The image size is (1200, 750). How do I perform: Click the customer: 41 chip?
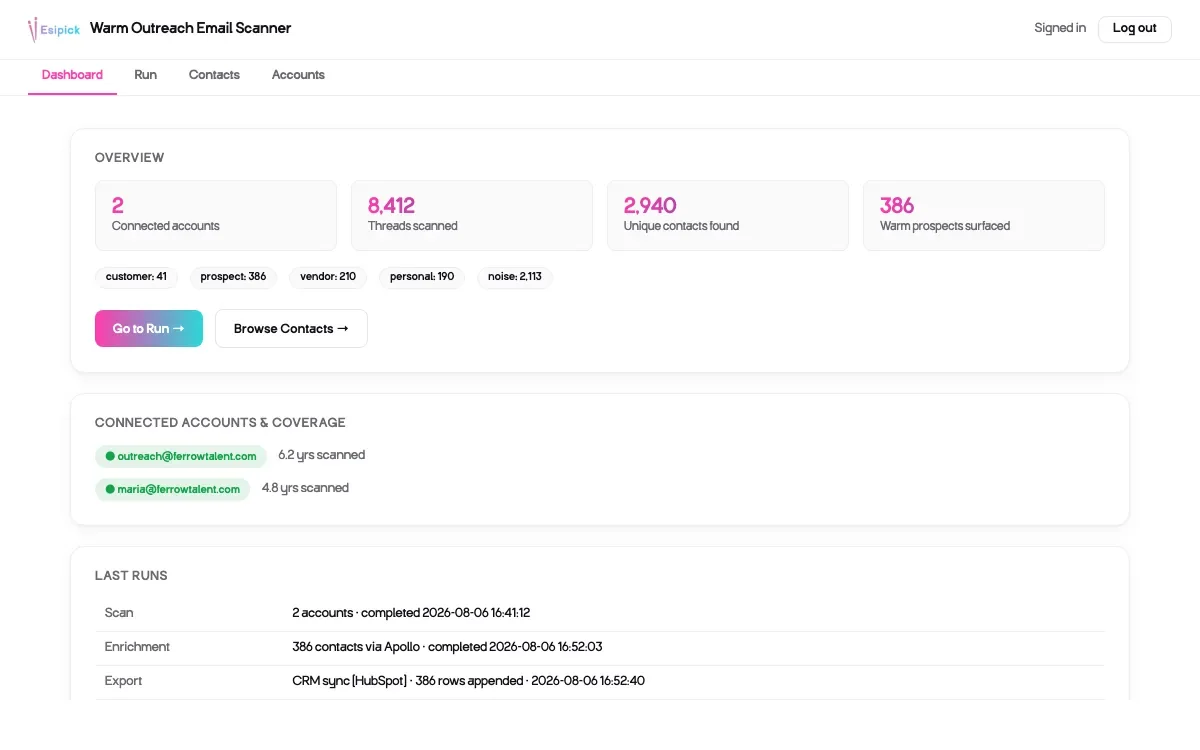(136, 277)
